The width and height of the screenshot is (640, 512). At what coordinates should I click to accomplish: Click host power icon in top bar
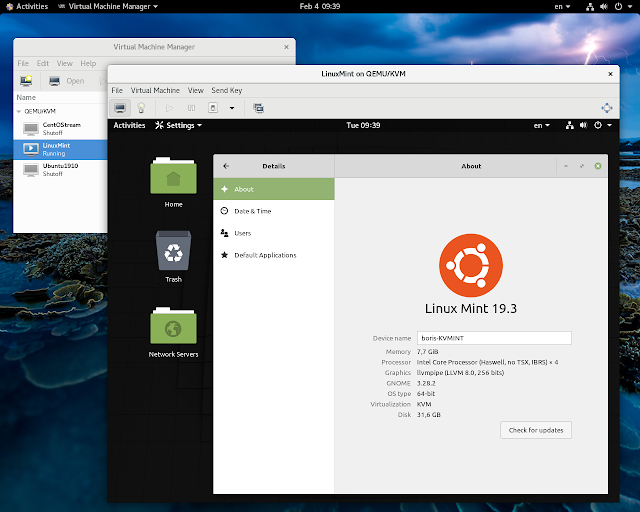[x=618, y=6]
